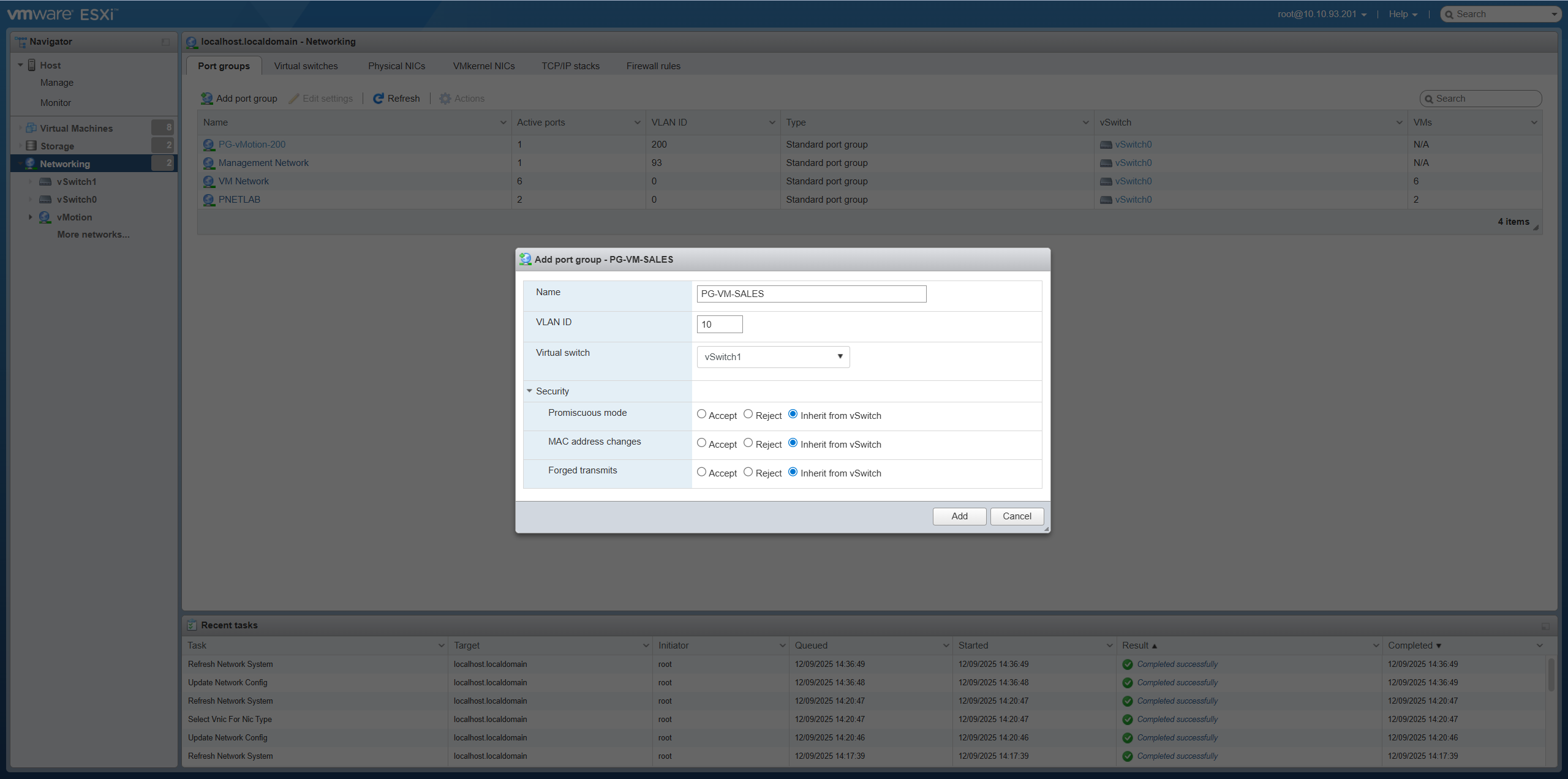Select Inherit from vSwitch for Forged transmits
This screenshot has width=1568, height=779.
(793, 472)
